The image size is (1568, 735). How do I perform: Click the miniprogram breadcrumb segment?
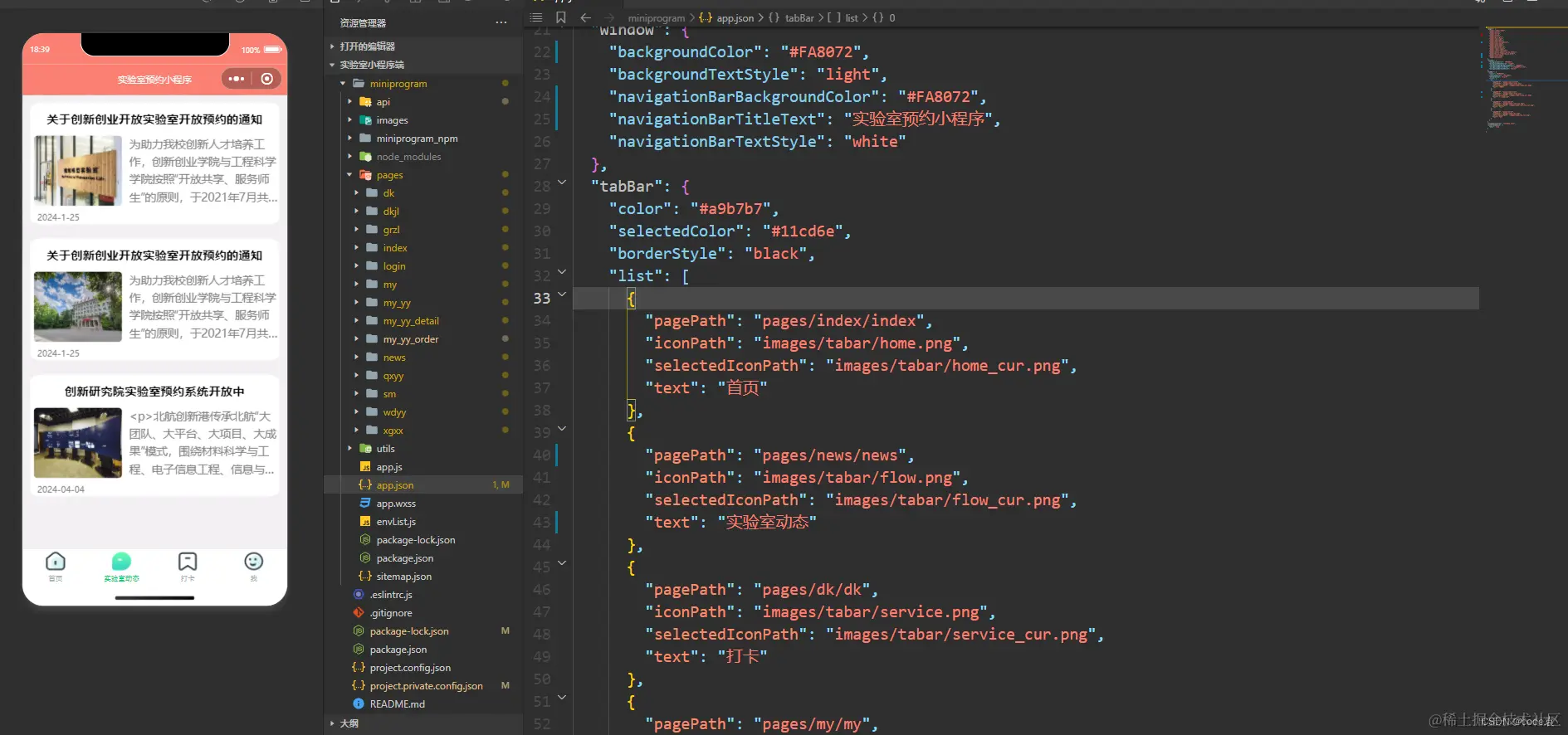pyautogui.click(x=656, y=18)
